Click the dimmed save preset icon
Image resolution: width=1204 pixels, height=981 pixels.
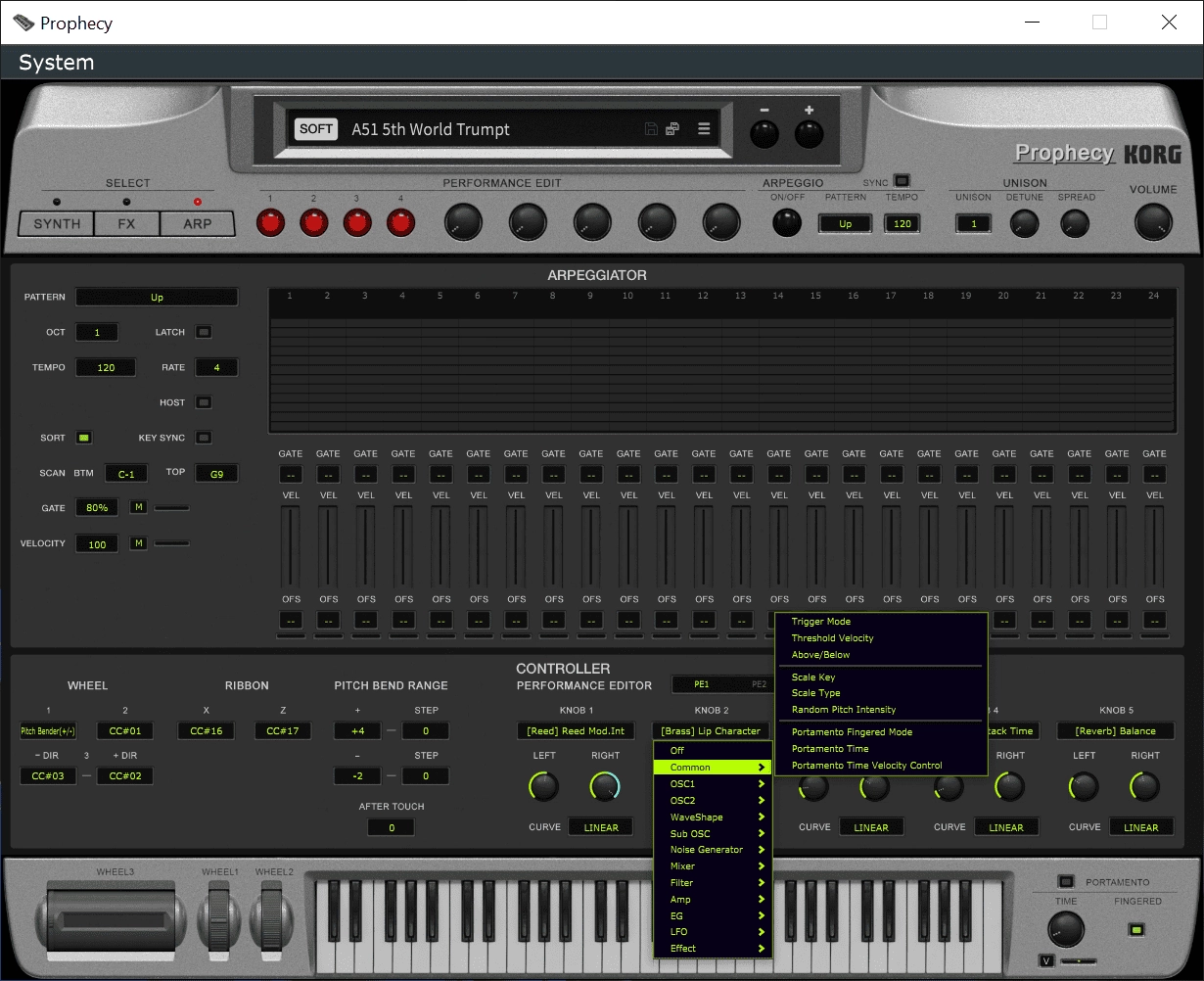tap(651, 128)
